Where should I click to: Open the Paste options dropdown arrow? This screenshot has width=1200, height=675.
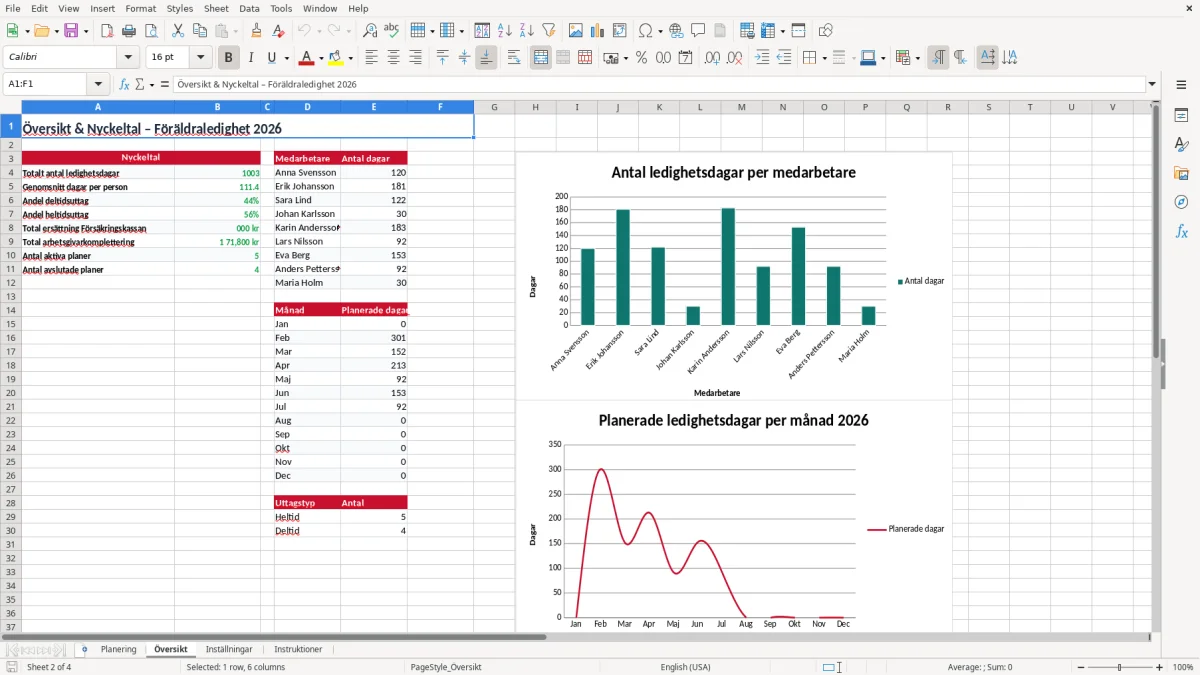pos(236,31)
